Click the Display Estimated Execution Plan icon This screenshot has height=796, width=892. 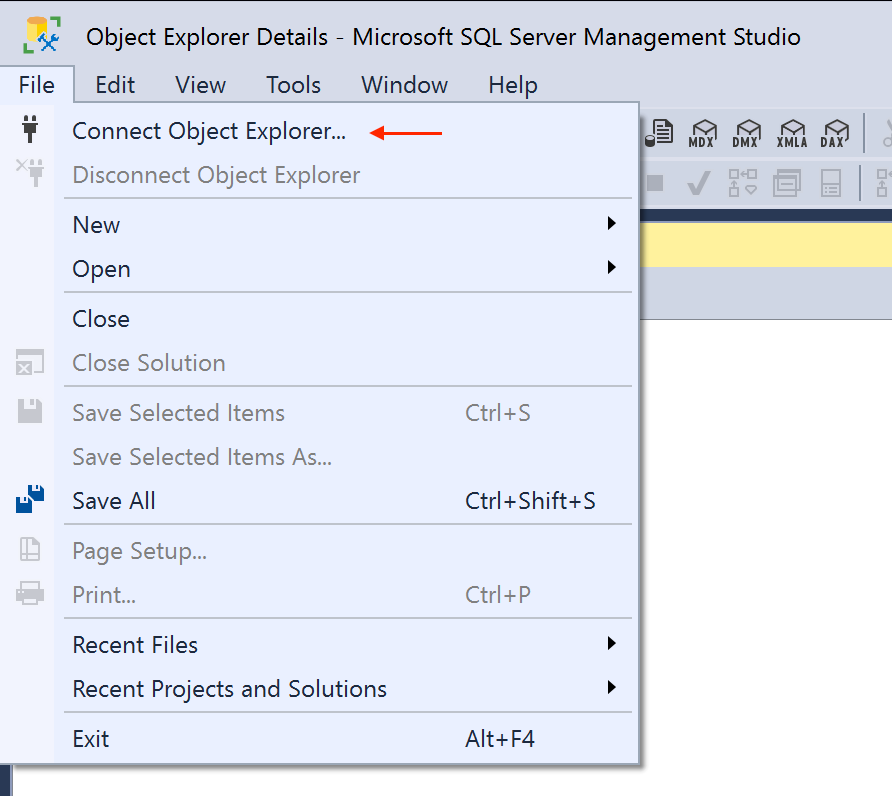[x=743, y=183]
